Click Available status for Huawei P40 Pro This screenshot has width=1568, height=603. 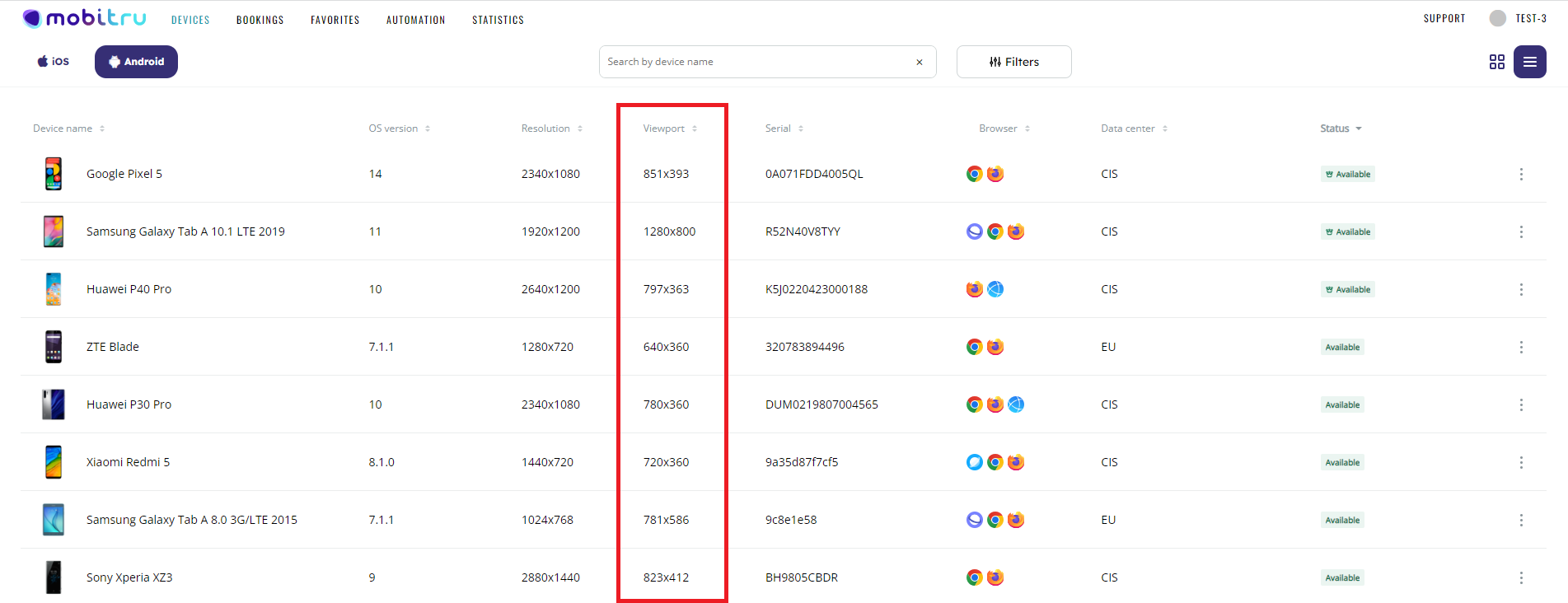click(x=1348, y=289)
